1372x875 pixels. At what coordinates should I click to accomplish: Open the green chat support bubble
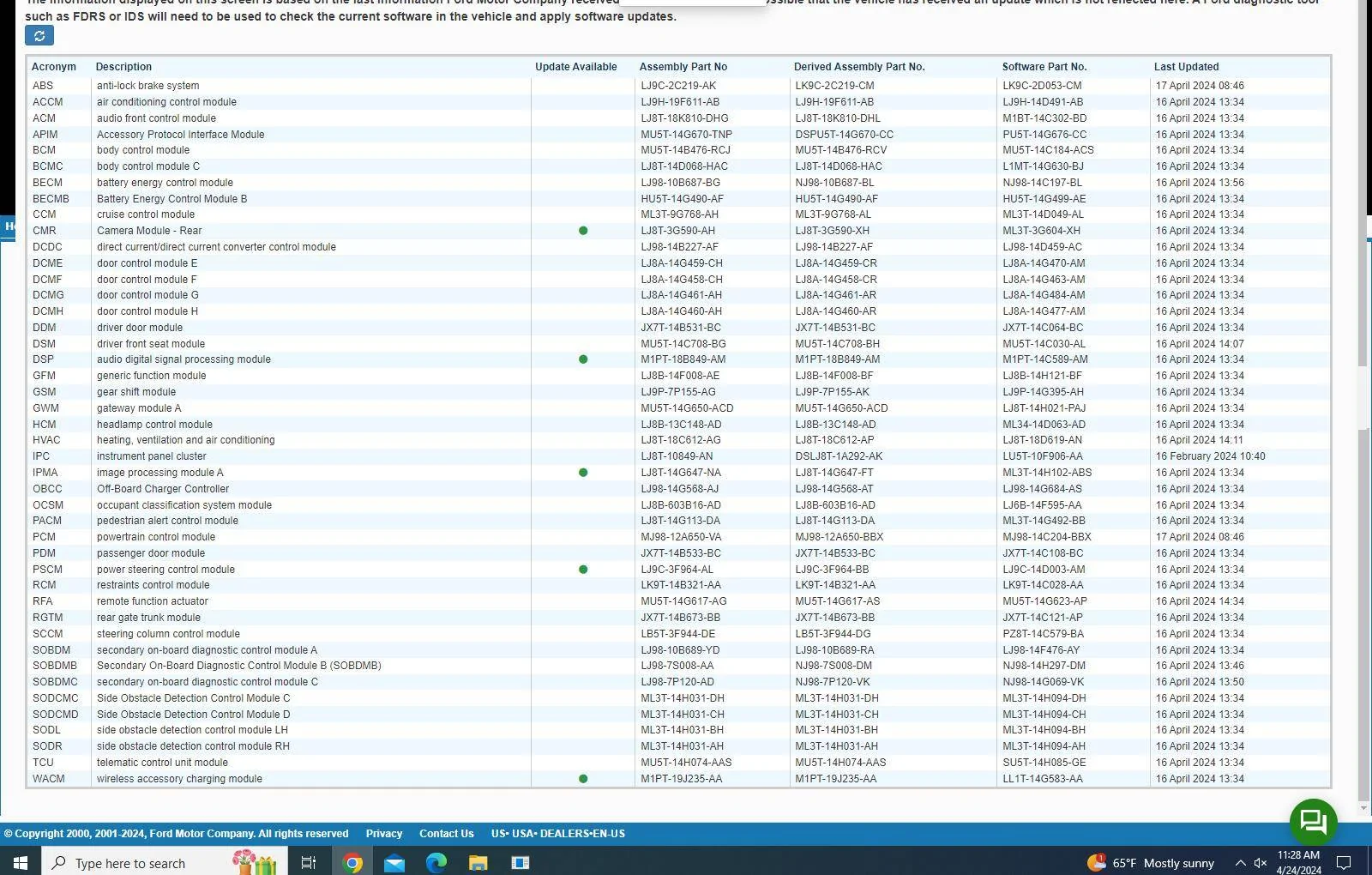tap(1313, 822)
